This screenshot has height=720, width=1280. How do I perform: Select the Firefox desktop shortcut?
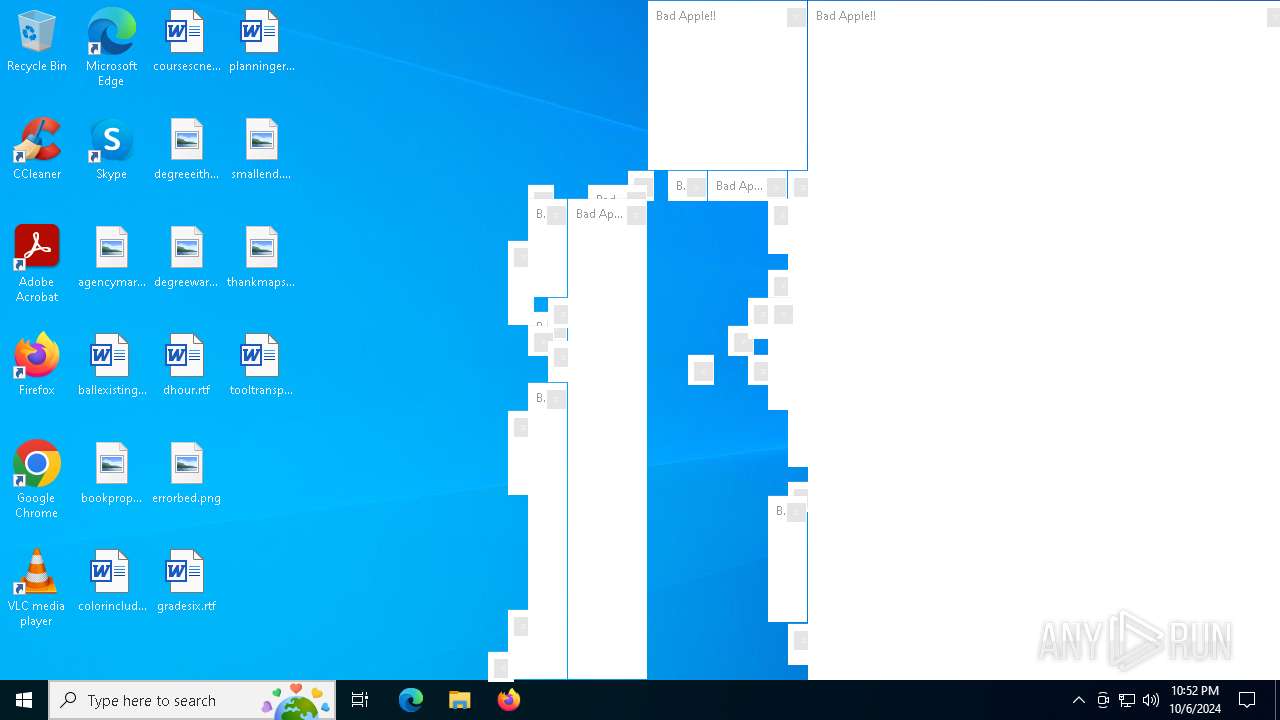pyautogui.click(x=37, y=366)
